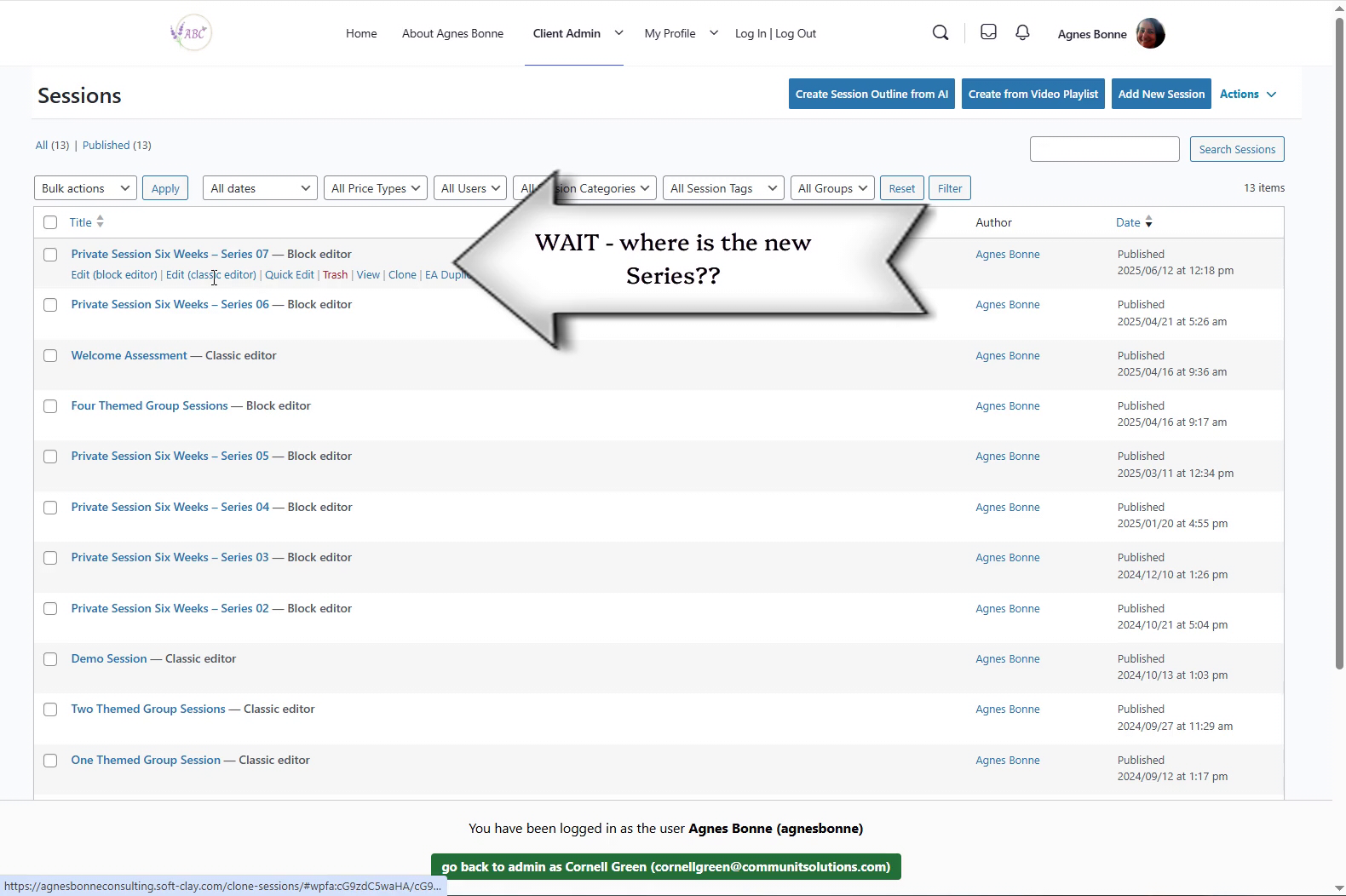Click the Agnes Bonne profile avatar

tap(1150, 34)
